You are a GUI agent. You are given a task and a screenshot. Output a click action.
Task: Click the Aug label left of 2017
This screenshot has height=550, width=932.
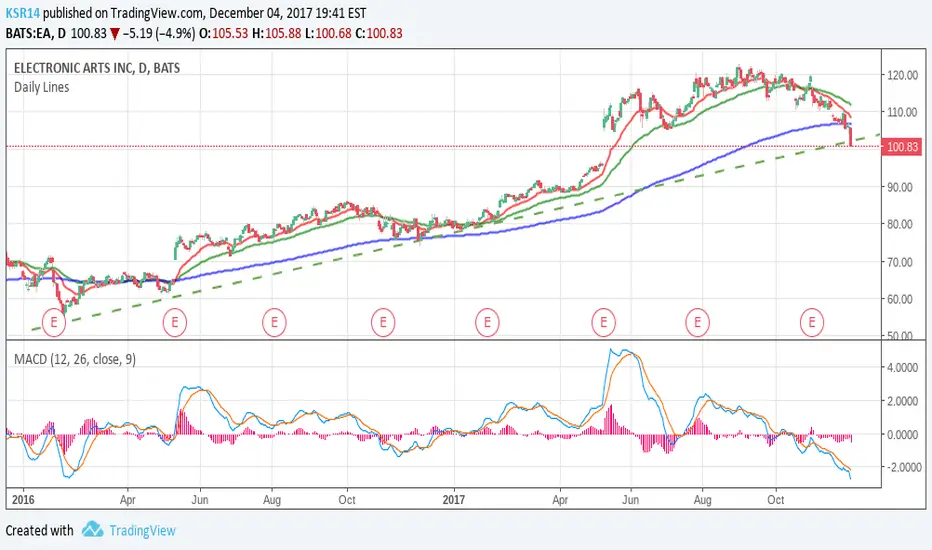(x=272, y=499)
